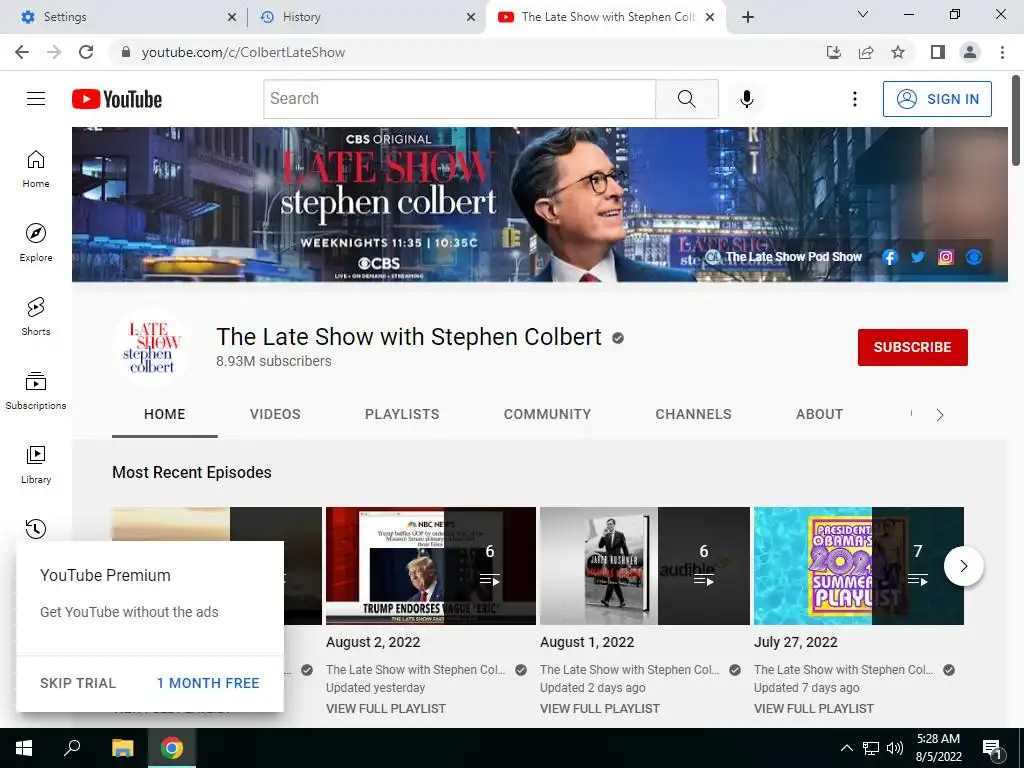
Task: Open Explore in sidebar
Action: 36,242
